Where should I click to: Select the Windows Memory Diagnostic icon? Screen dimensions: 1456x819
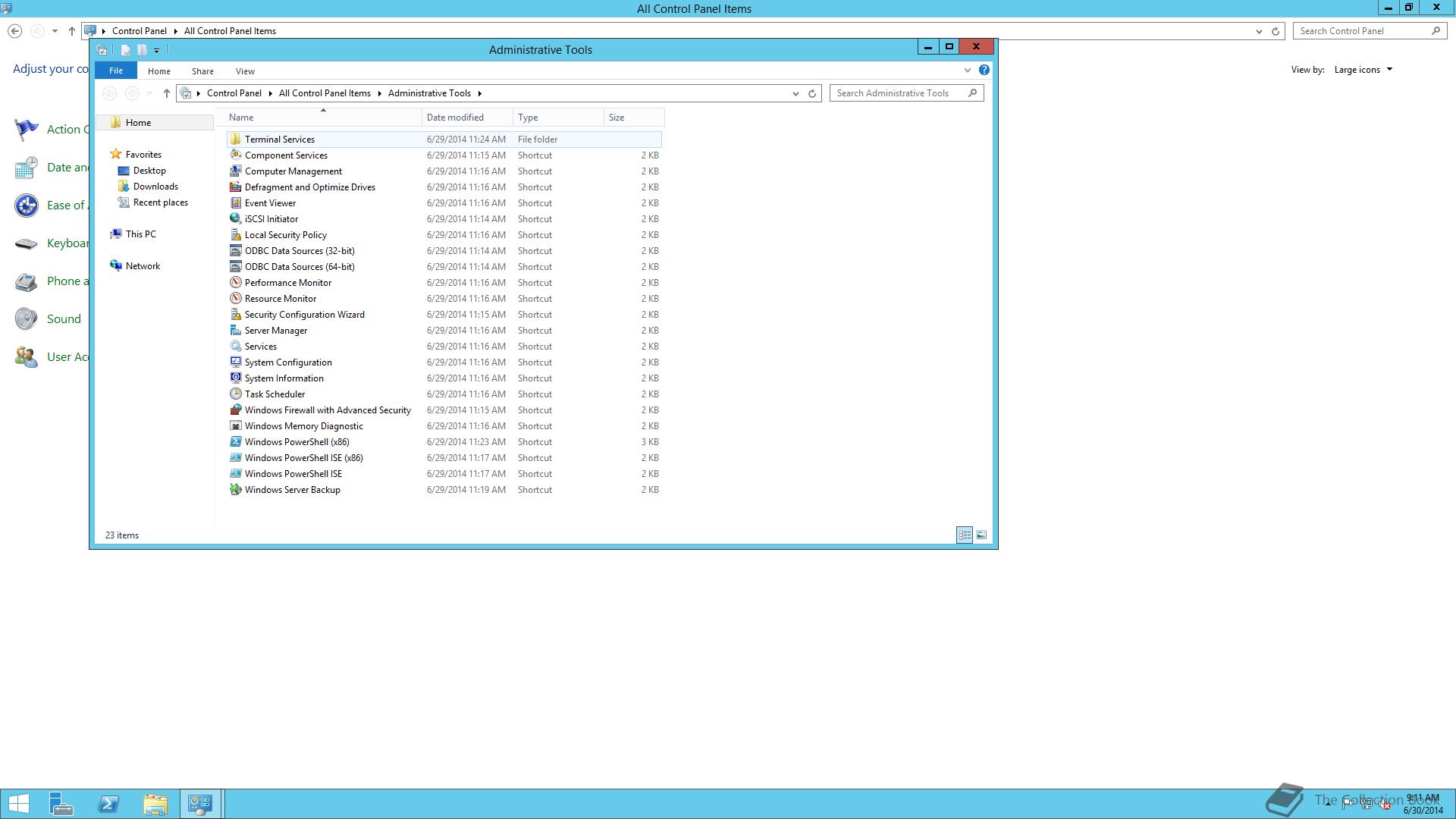236,425
